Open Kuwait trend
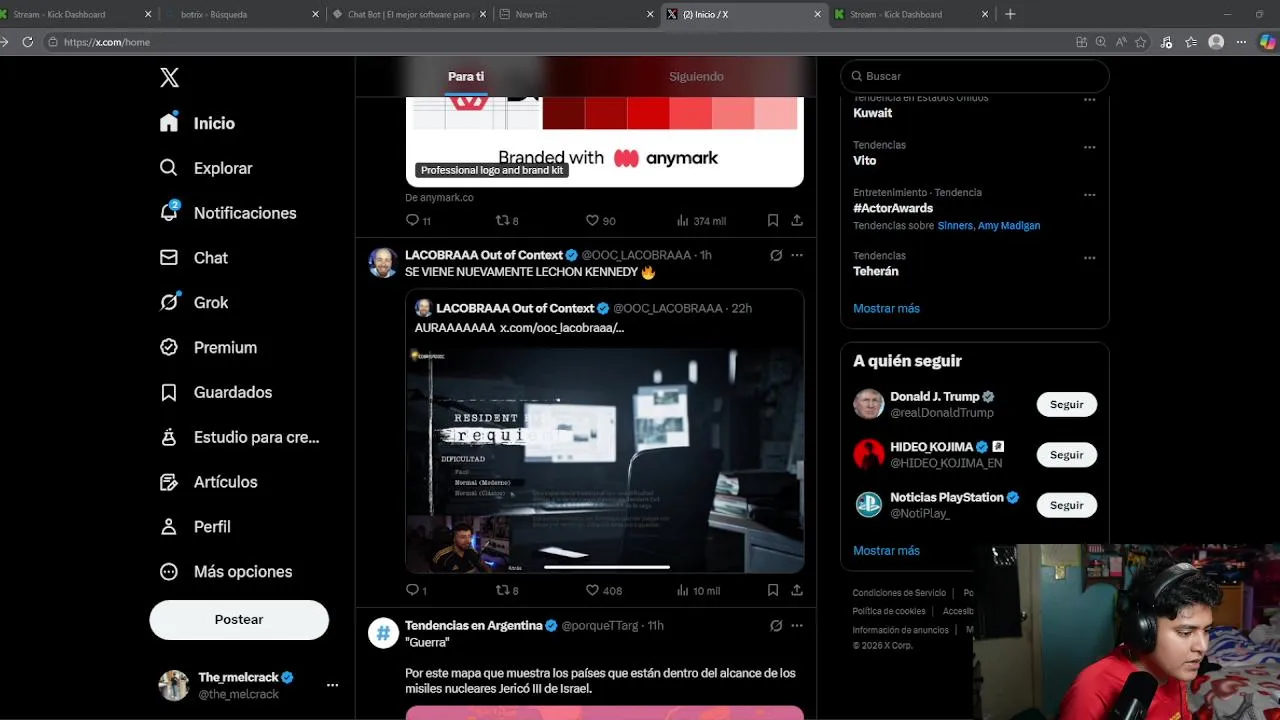 (872, 113)
